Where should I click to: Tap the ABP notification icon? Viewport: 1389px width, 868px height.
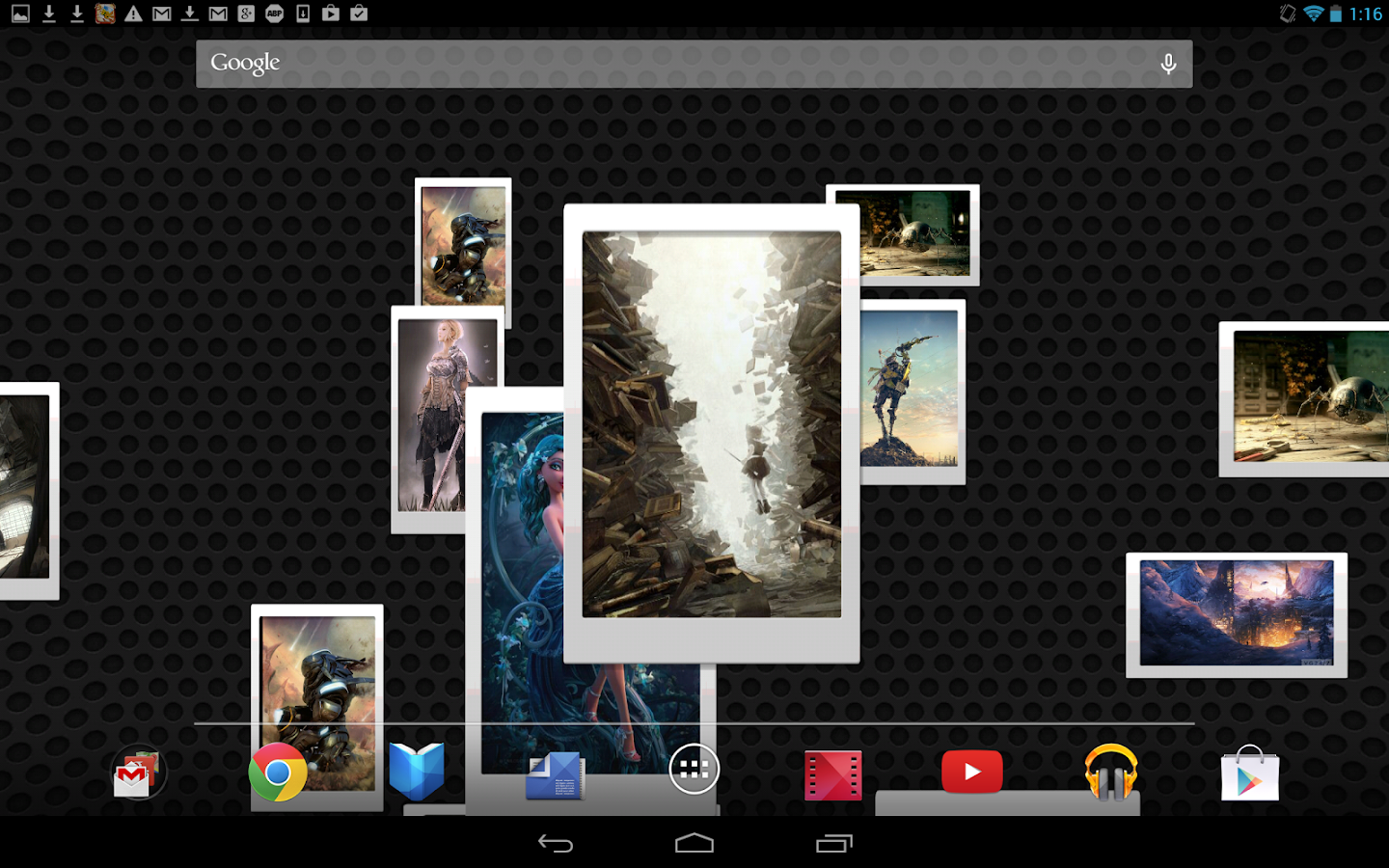(275, 14)
